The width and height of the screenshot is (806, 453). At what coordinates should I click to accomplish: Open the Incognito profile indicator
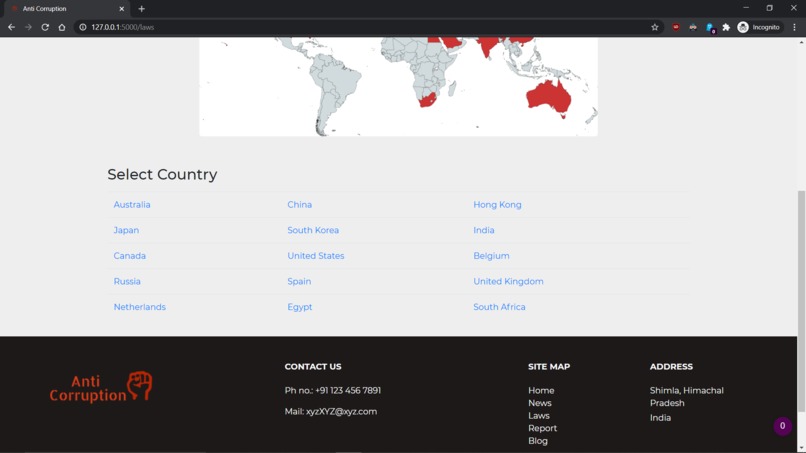tap(759, 27)
